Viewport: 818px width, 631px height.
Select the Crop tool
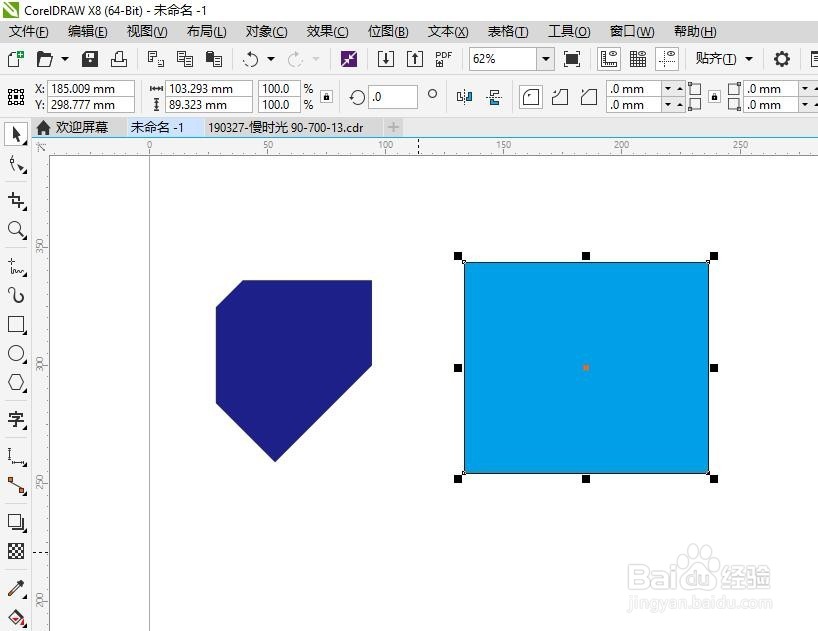16,200
